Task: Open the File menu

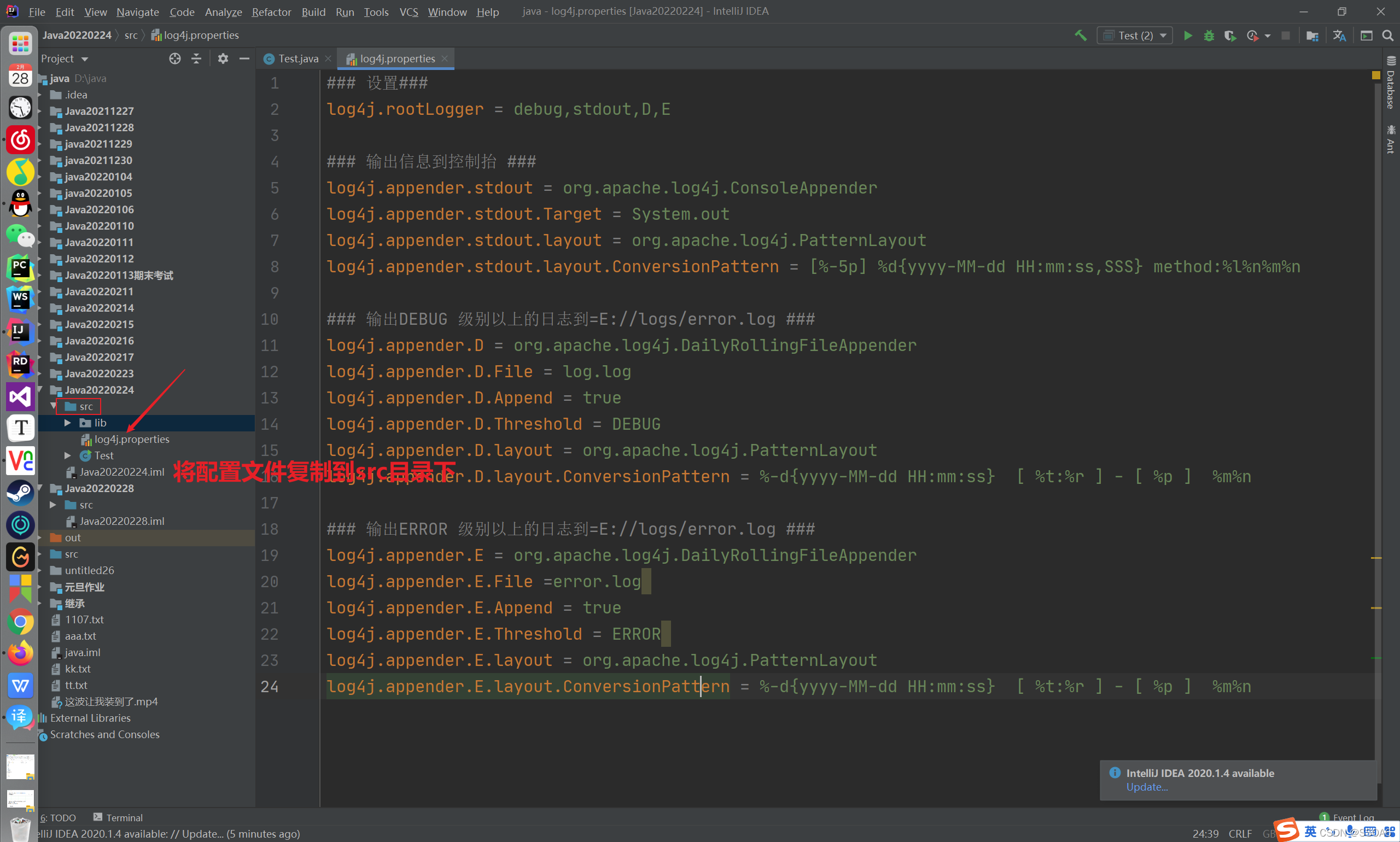Action: (36, 11)
